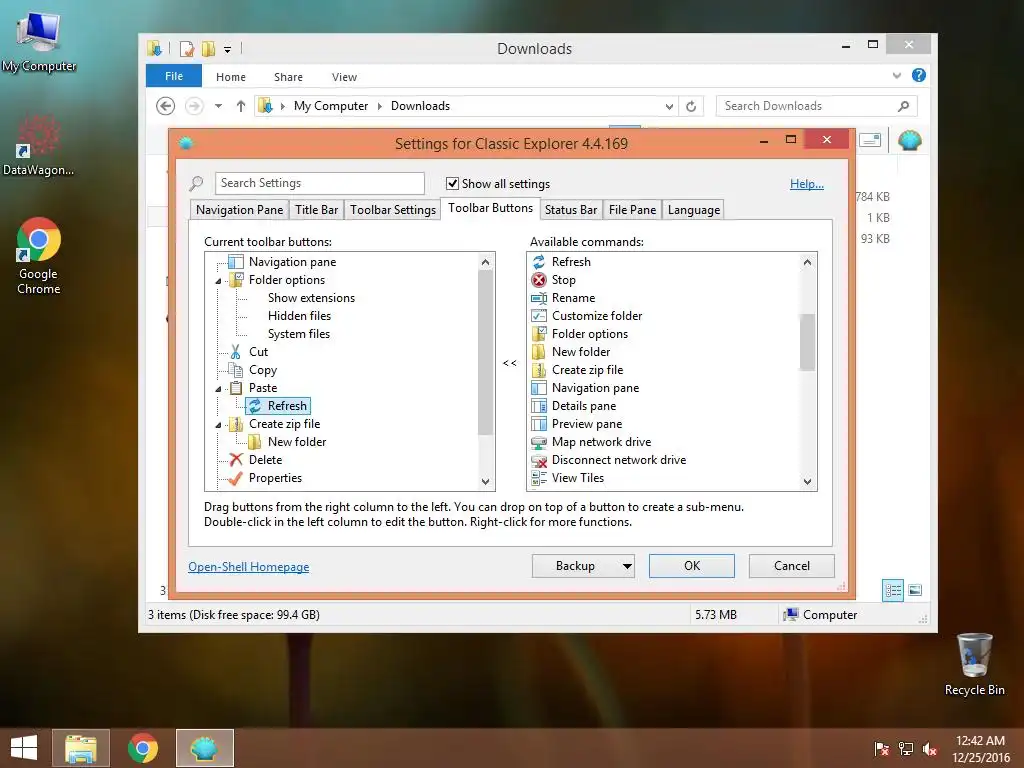Click the << move-left button
Screen dimensions: 1024x768
[509, 363]
